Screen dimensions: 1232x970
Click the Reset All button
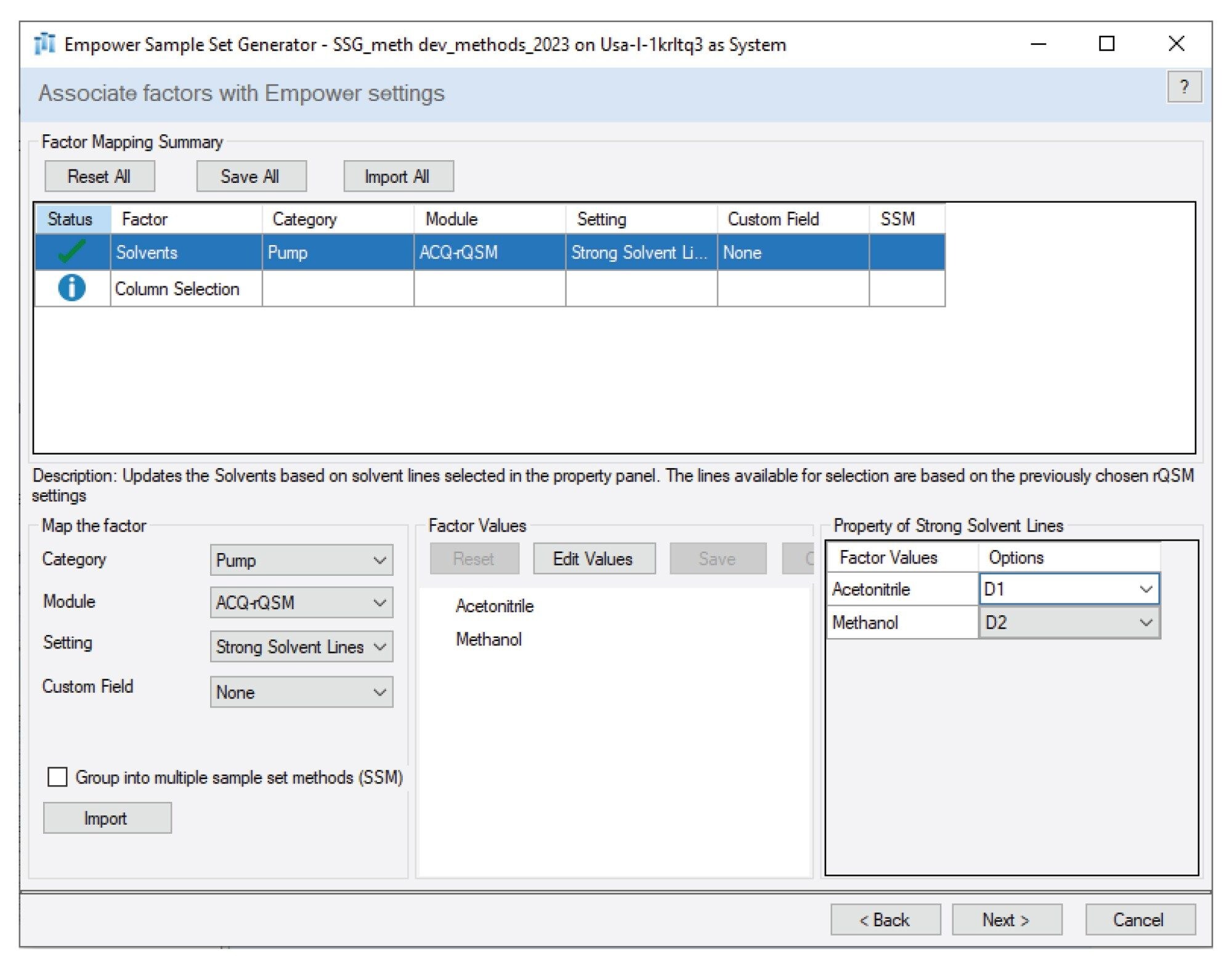(99, 176)
